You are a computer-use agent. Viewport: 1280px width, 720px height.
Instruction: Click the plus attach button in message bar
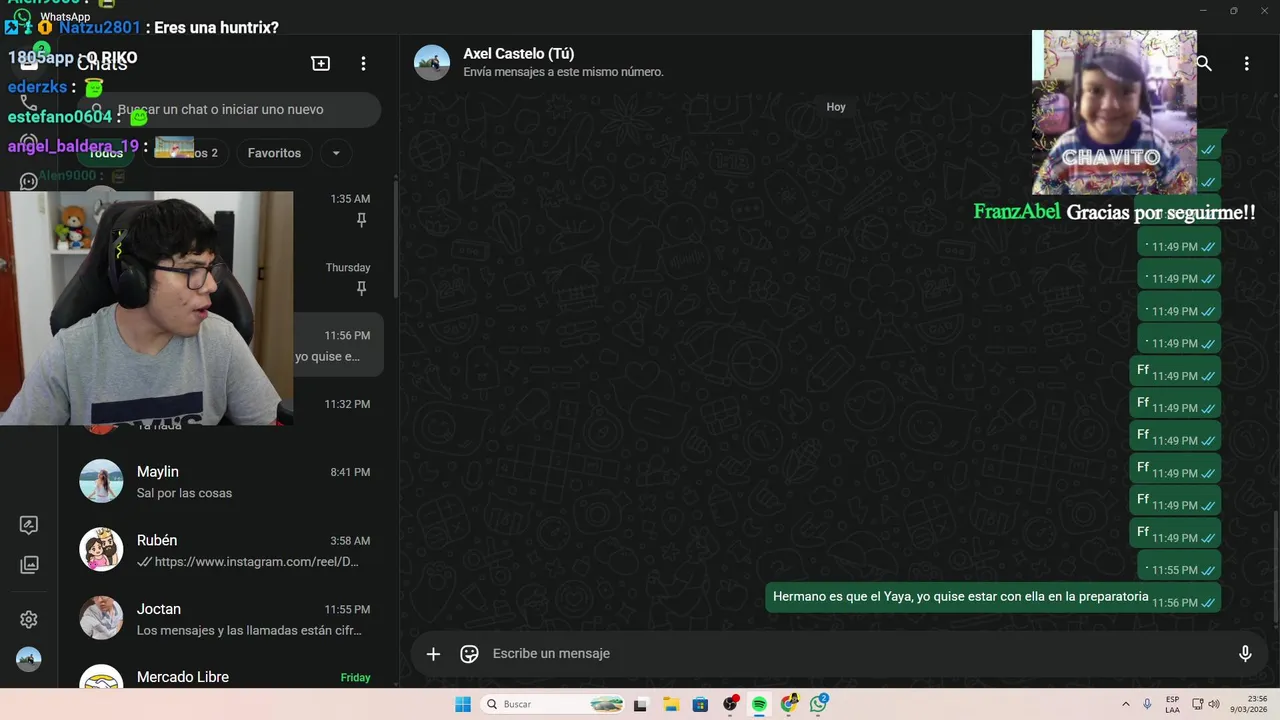click(x=433, y=654)
